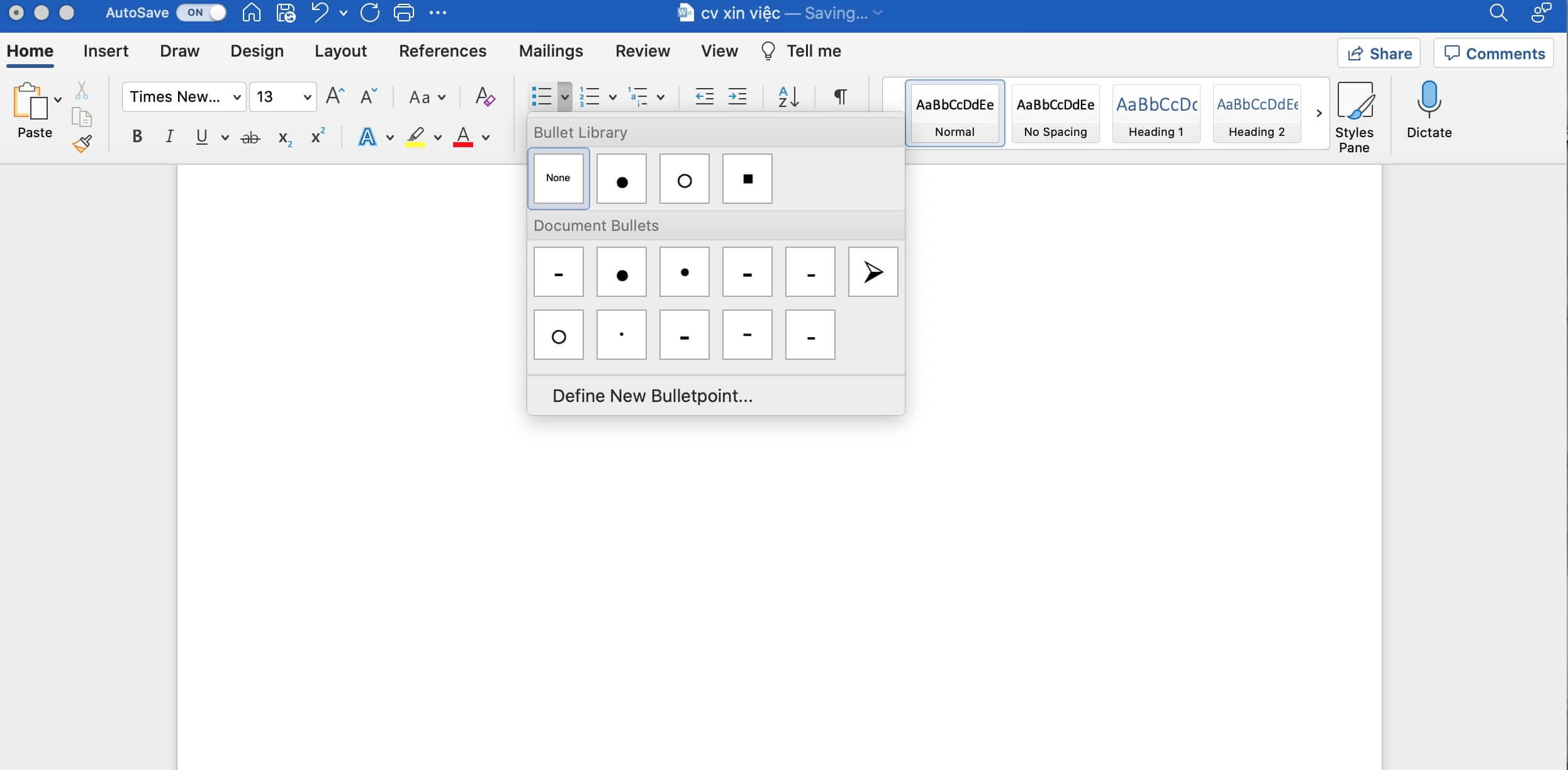The height and width of the screenshot is (770, 1568).
Task: Toggle Bold formatting
Action: (137, 137)
